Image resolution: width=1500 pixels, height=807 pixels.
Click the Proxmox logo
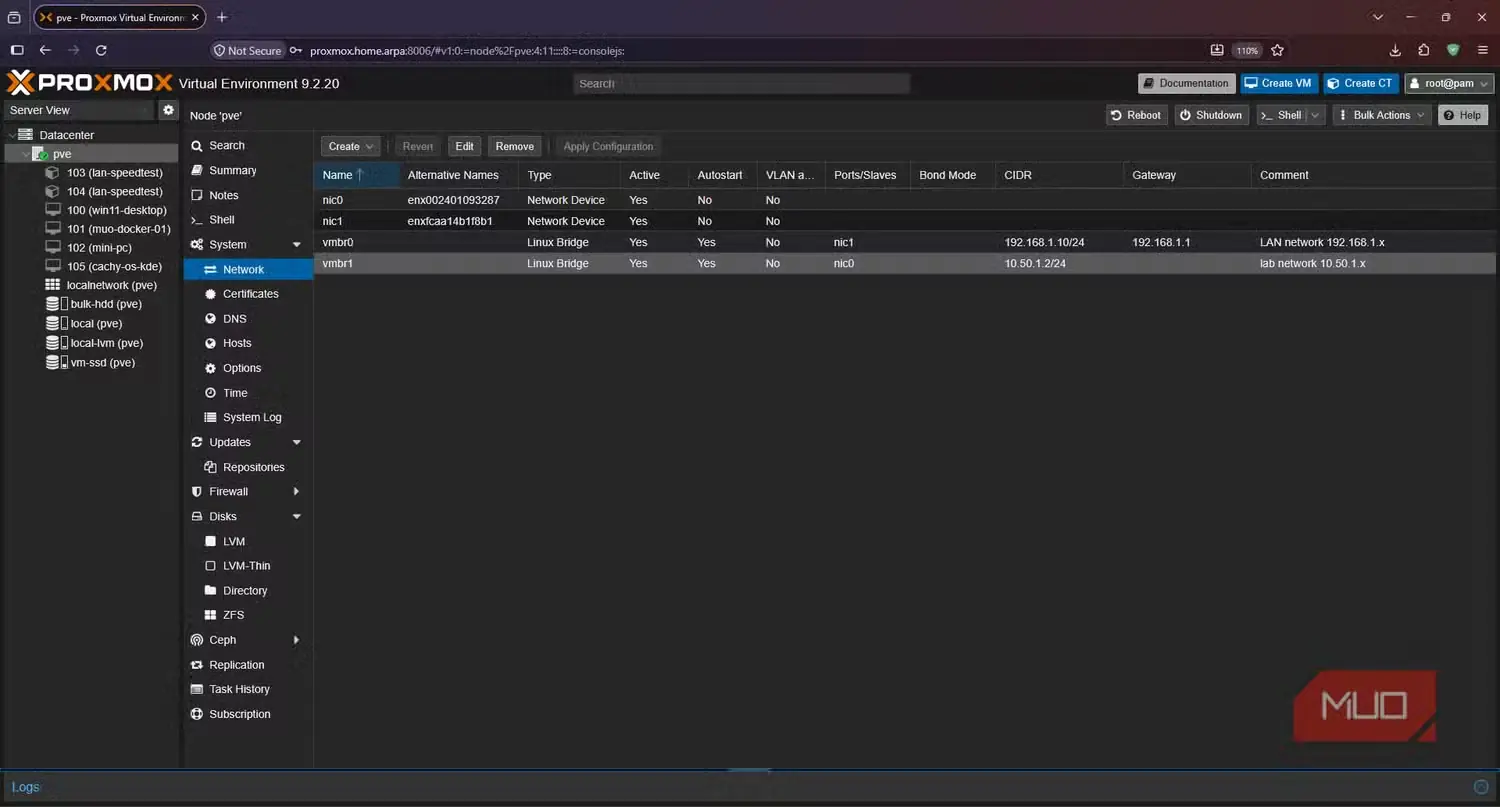pos(90,83)
